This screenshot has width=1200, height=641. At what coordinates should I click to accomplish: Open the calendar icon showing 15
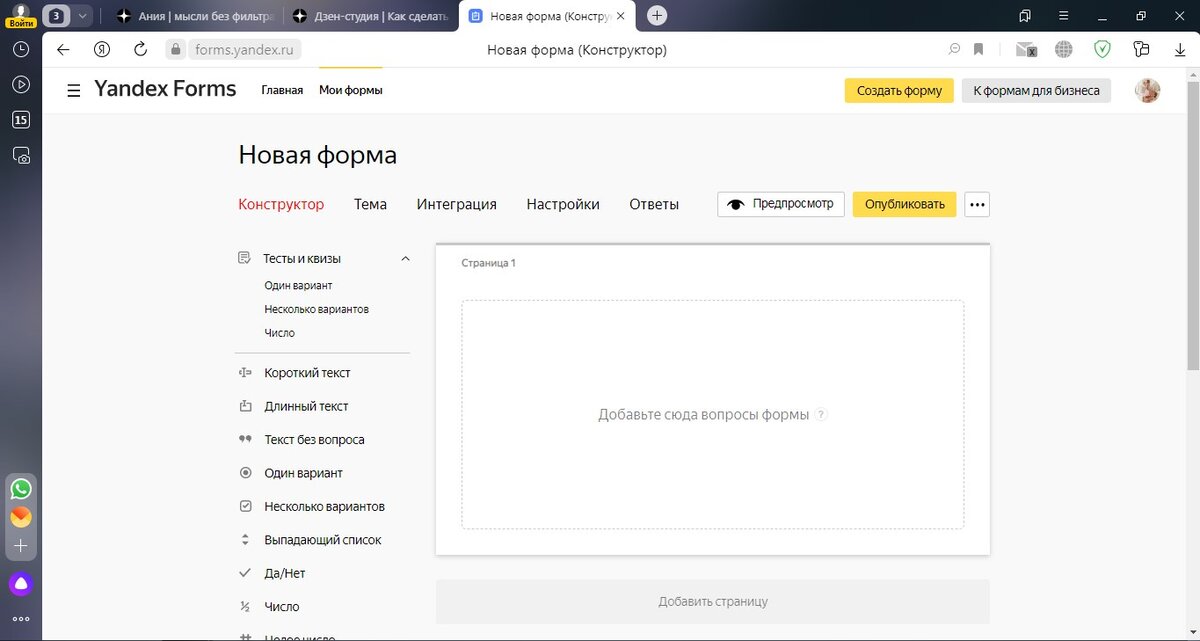point(21,120)
